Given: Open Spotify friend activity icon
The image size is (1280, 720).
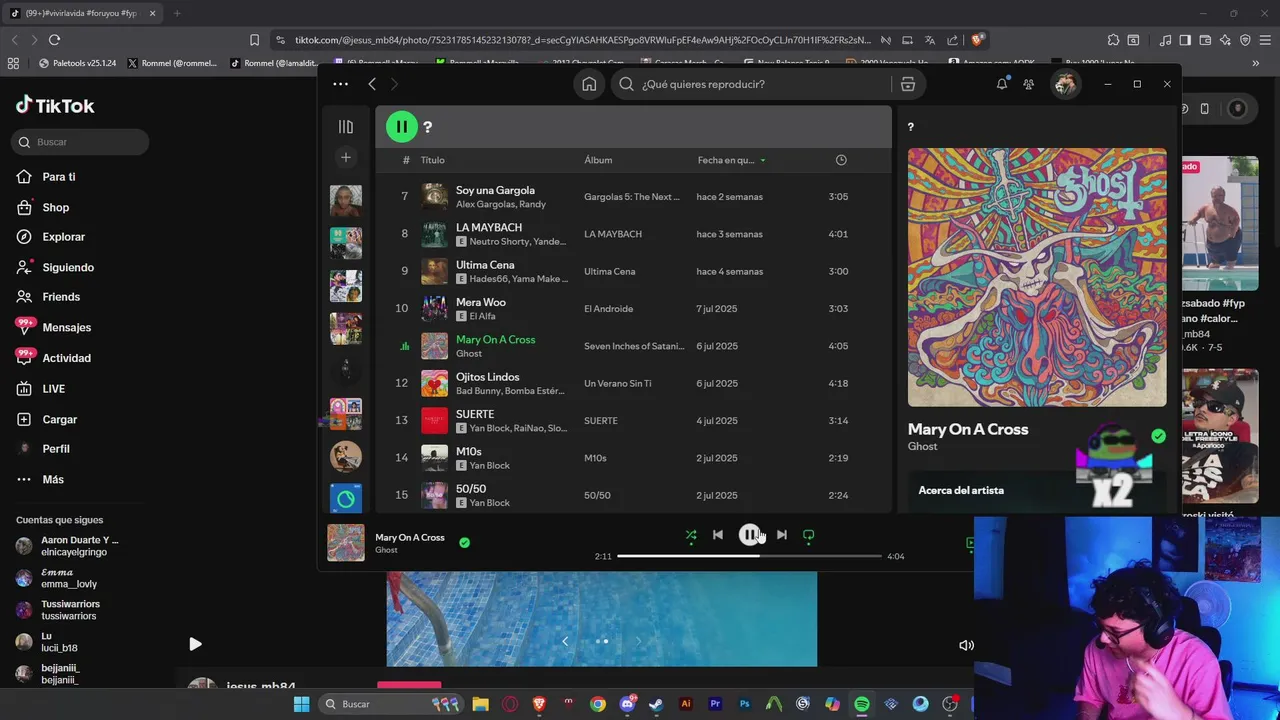Looking at the screenshot, I should tap(1028, 84).
